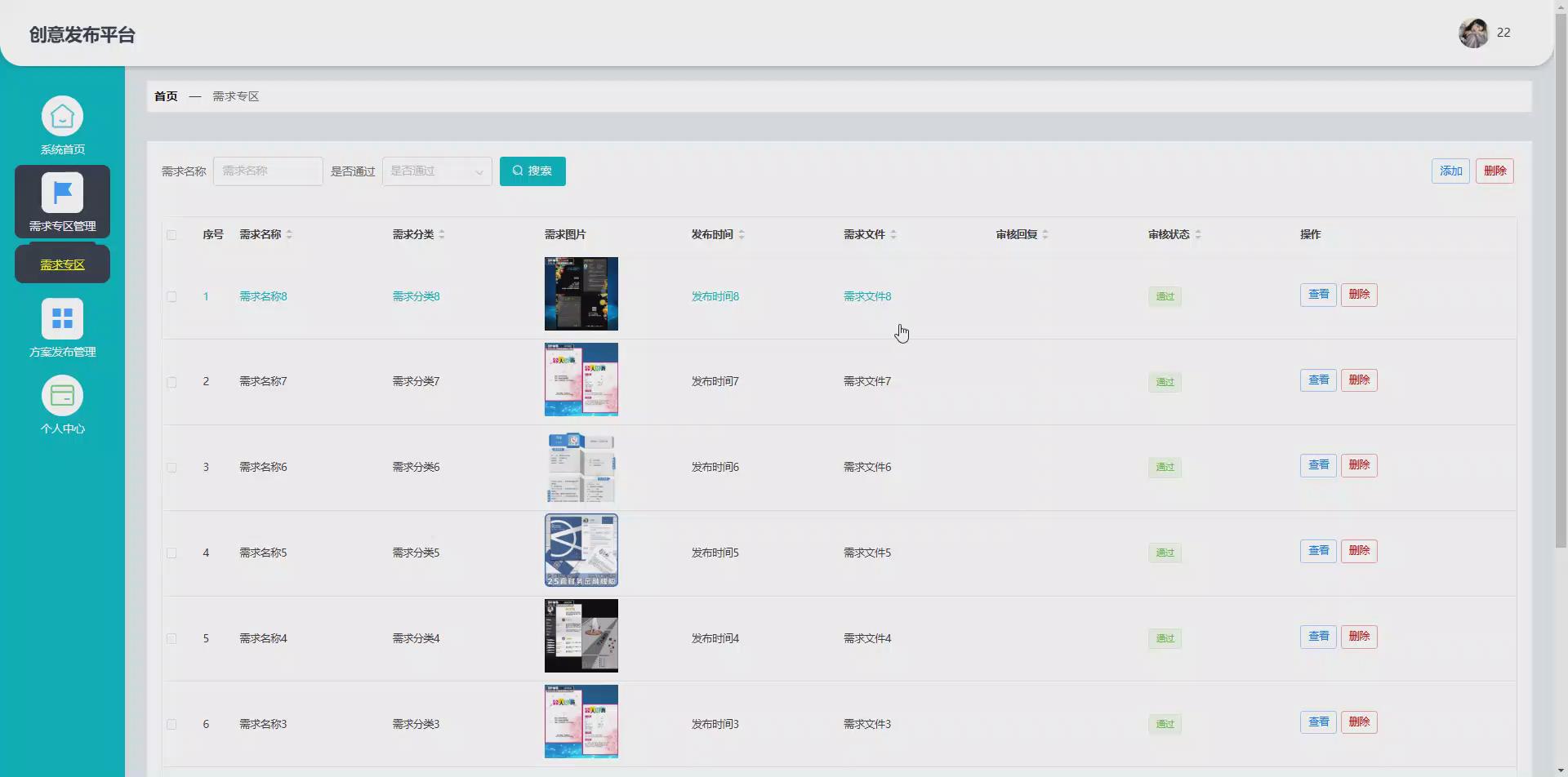Click the 通过 status tag of 需求名称8

pos(1165,297)
